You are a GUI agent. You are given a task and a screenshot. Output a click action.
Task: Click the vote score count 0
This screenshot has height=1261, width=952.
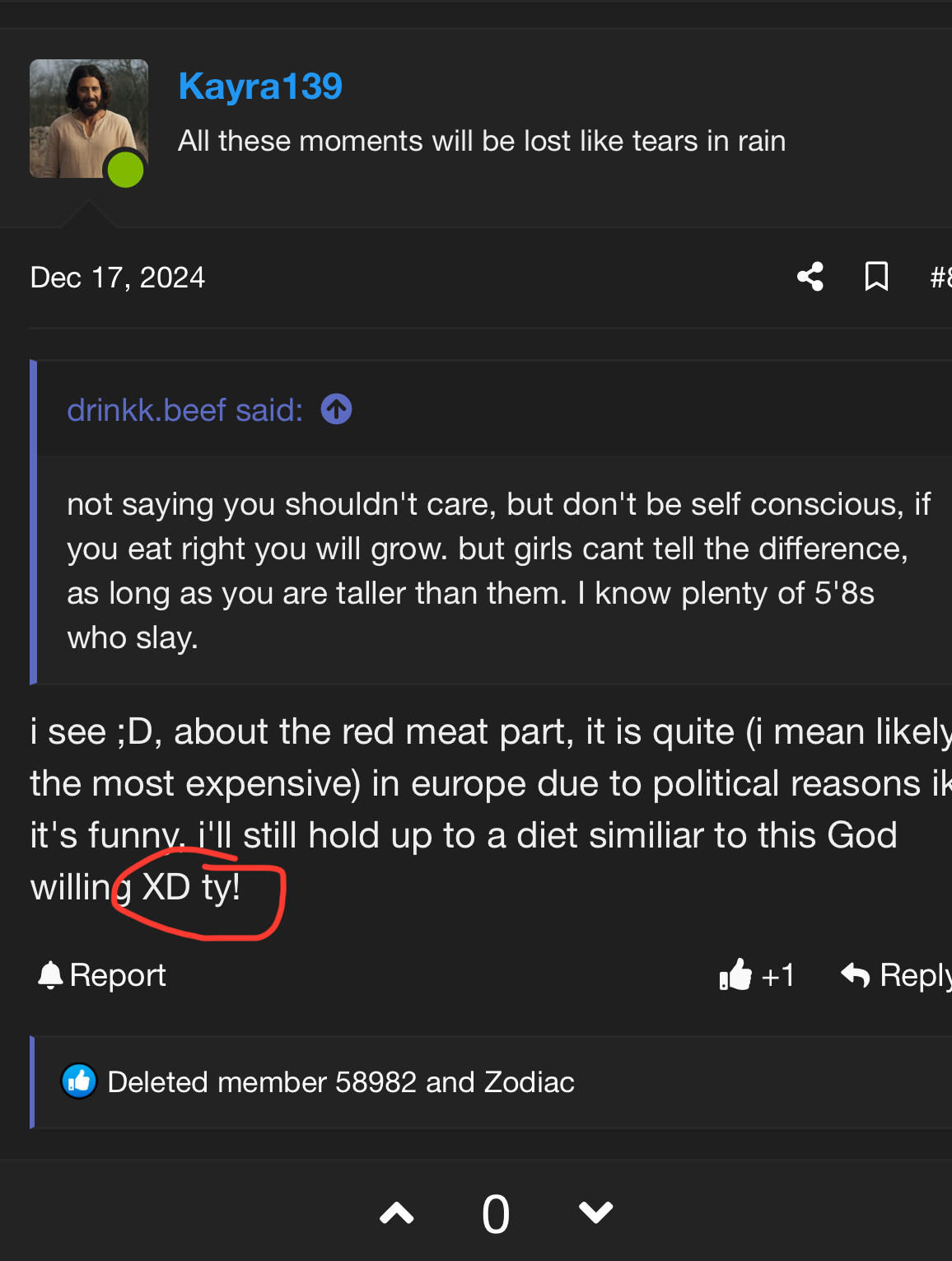496,1214
